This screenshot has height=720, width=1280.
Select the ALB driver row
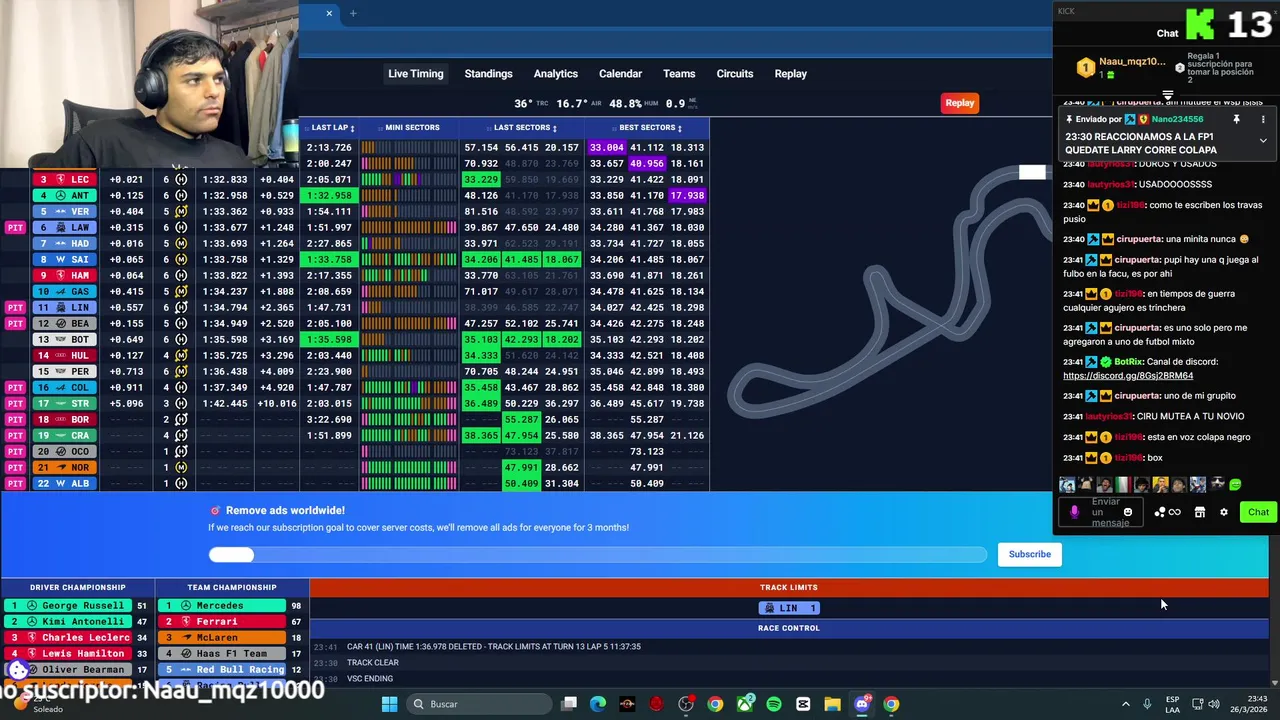(x=355, y=483)
